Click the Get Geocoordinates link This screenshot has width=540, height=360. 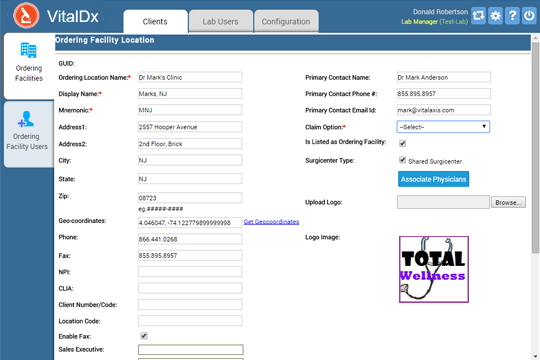[271, 222]
